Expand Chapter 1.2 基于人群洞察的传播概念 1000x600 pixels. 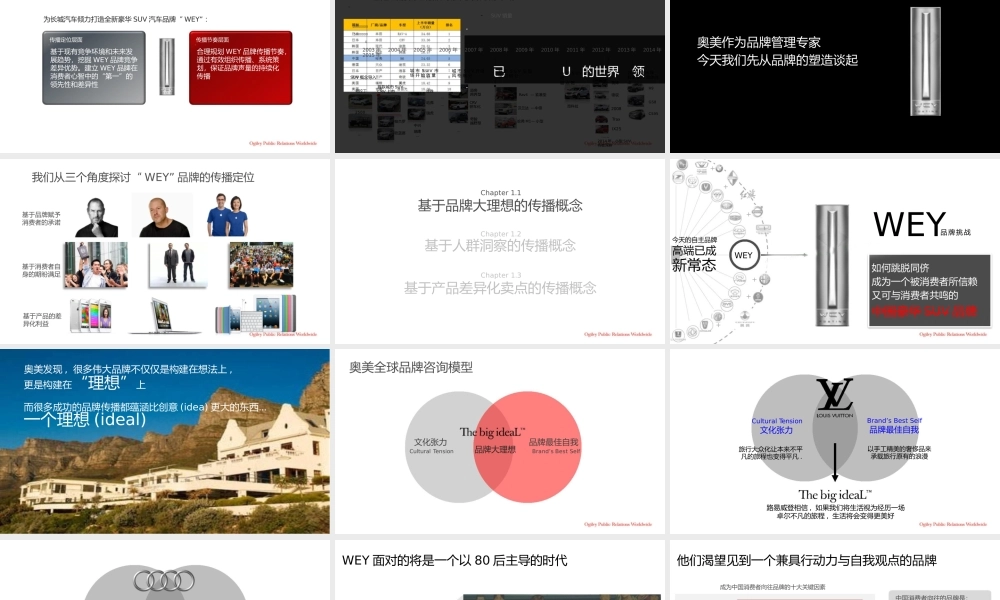[500, 245]
